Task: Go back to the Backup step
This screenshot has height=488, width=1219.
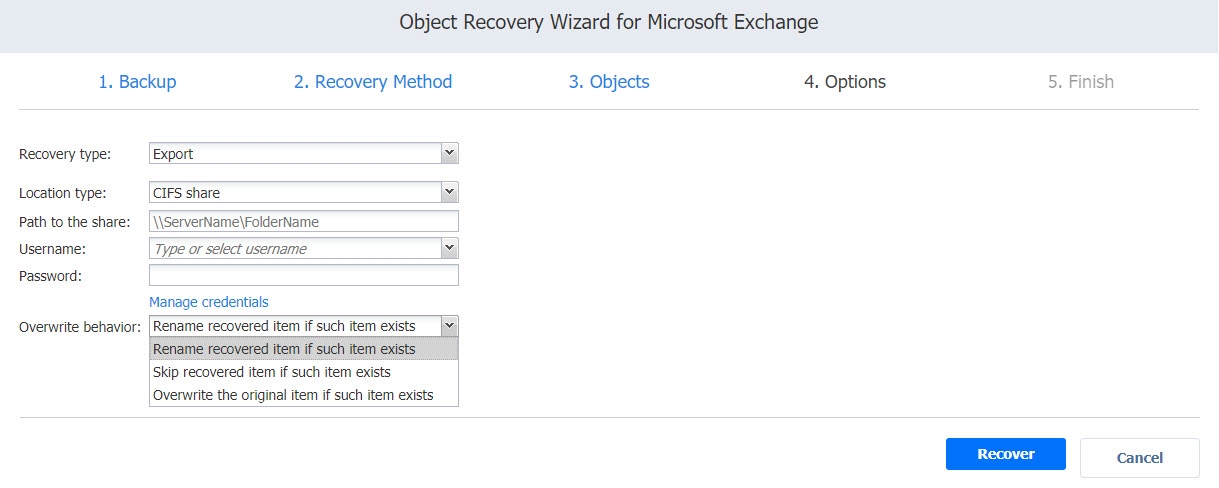Action: tap(137, 82)
